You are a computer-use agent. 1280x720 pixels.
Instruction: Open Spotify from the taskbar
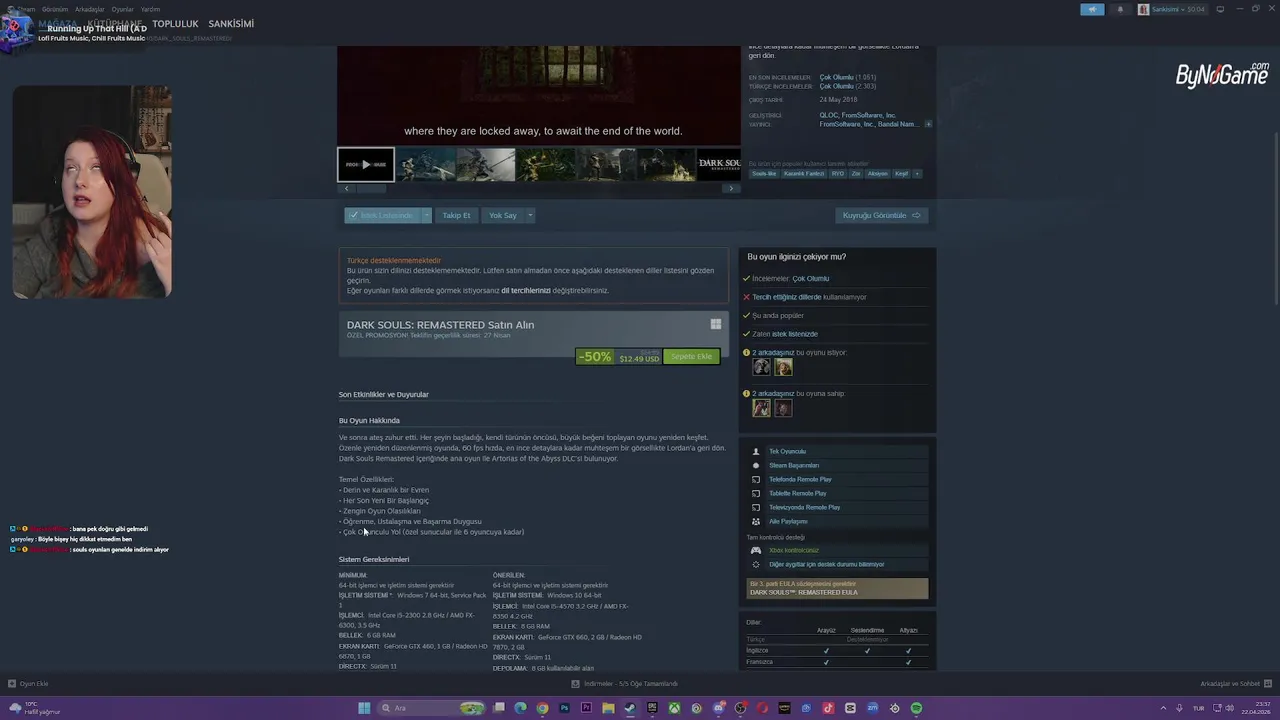click(916, 708)
